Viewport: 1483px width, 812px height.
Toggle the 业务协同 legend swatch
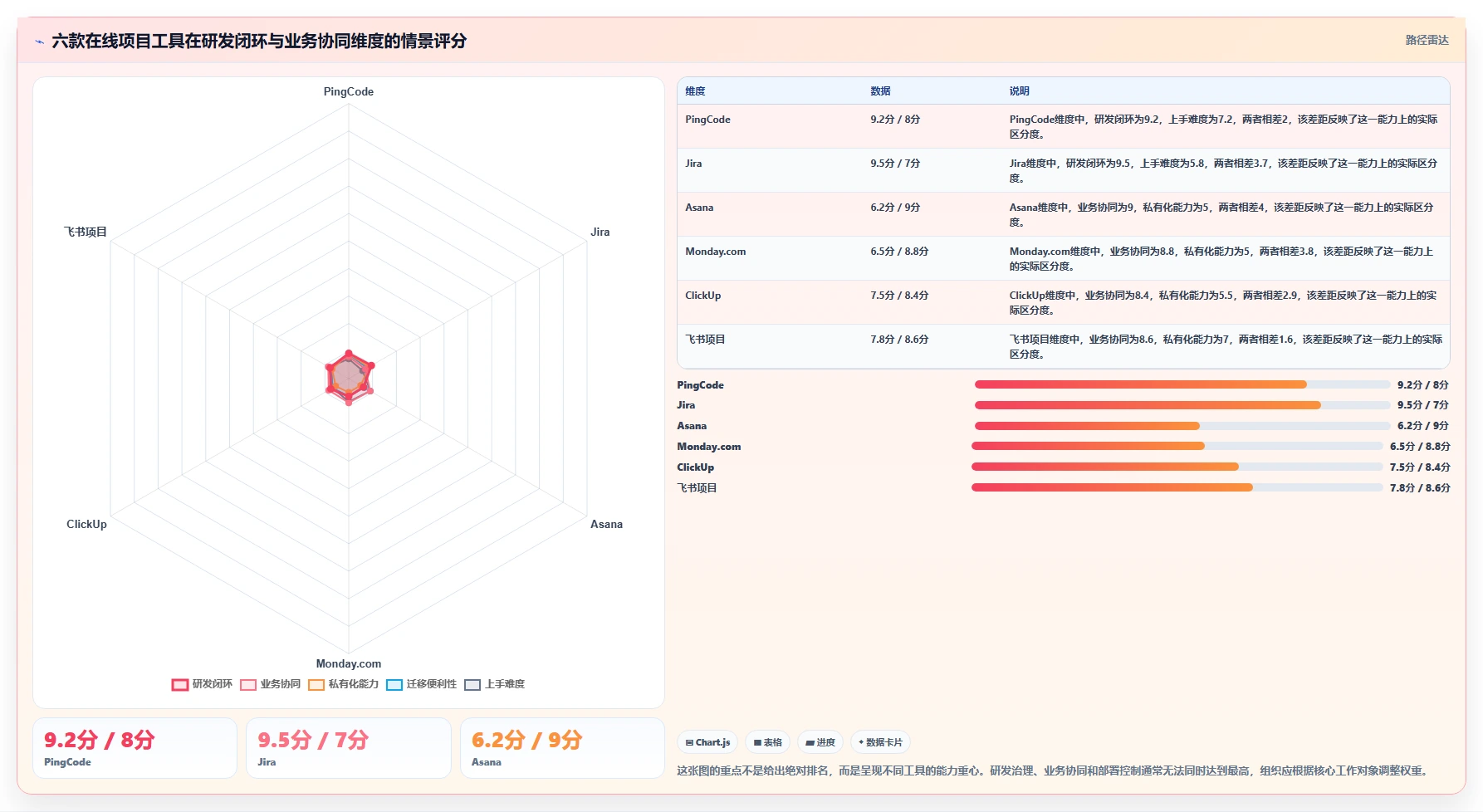248,685
